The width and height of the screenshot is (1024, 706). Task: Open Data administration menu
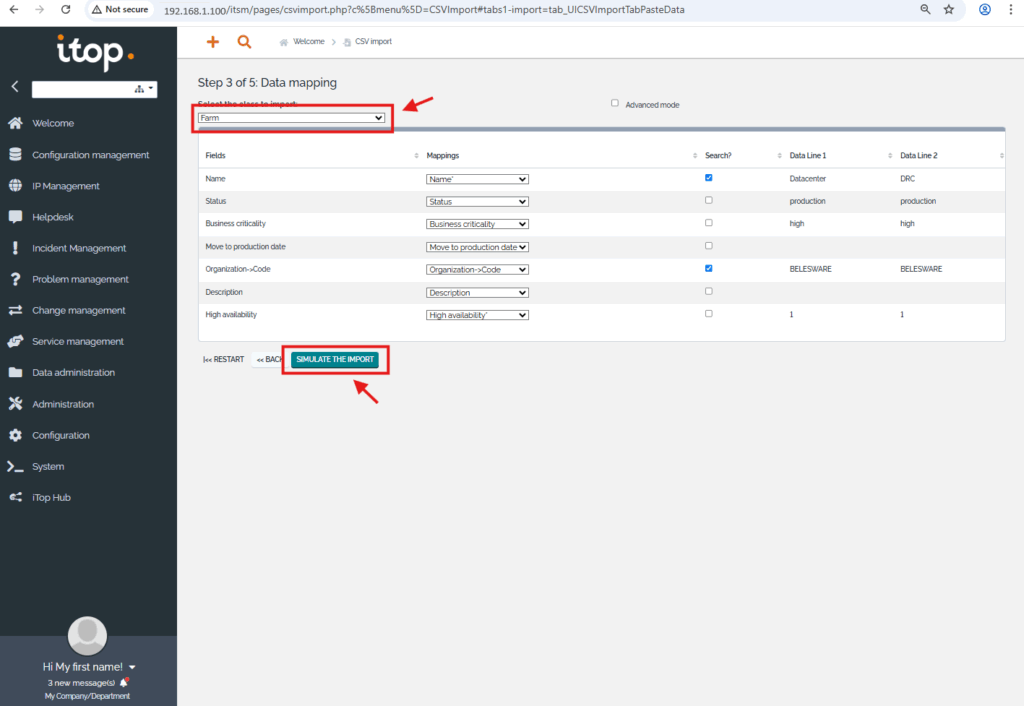pyautogui.click(x=73, y=372)
